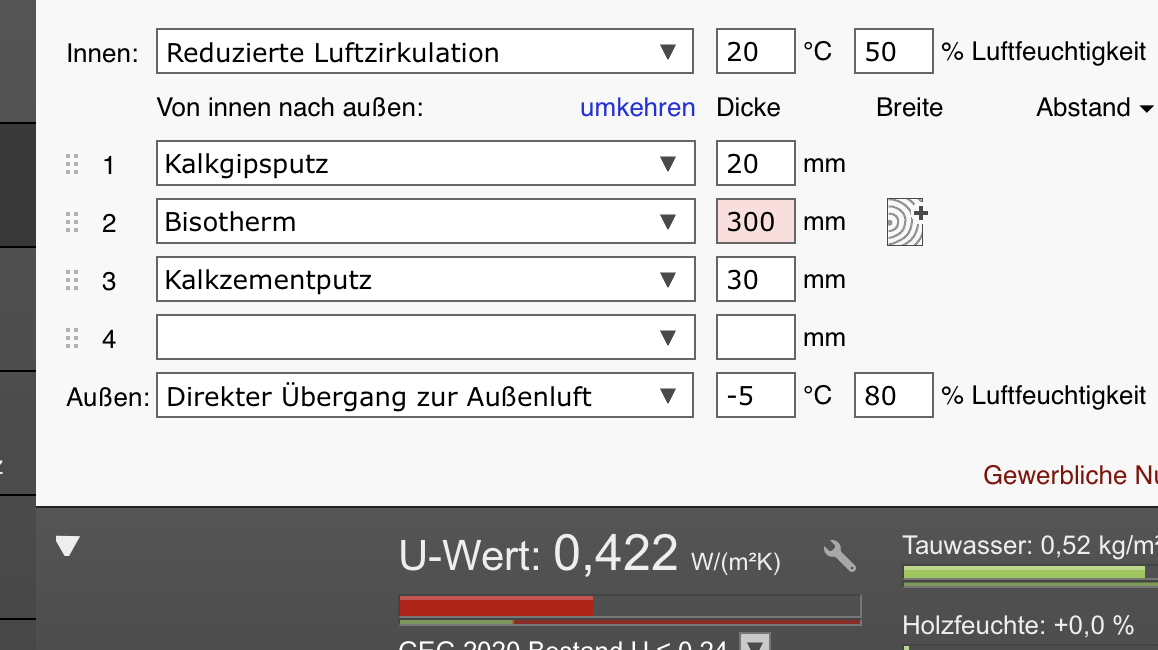Click the drag handle of empty layer 4

pos(72,339)
